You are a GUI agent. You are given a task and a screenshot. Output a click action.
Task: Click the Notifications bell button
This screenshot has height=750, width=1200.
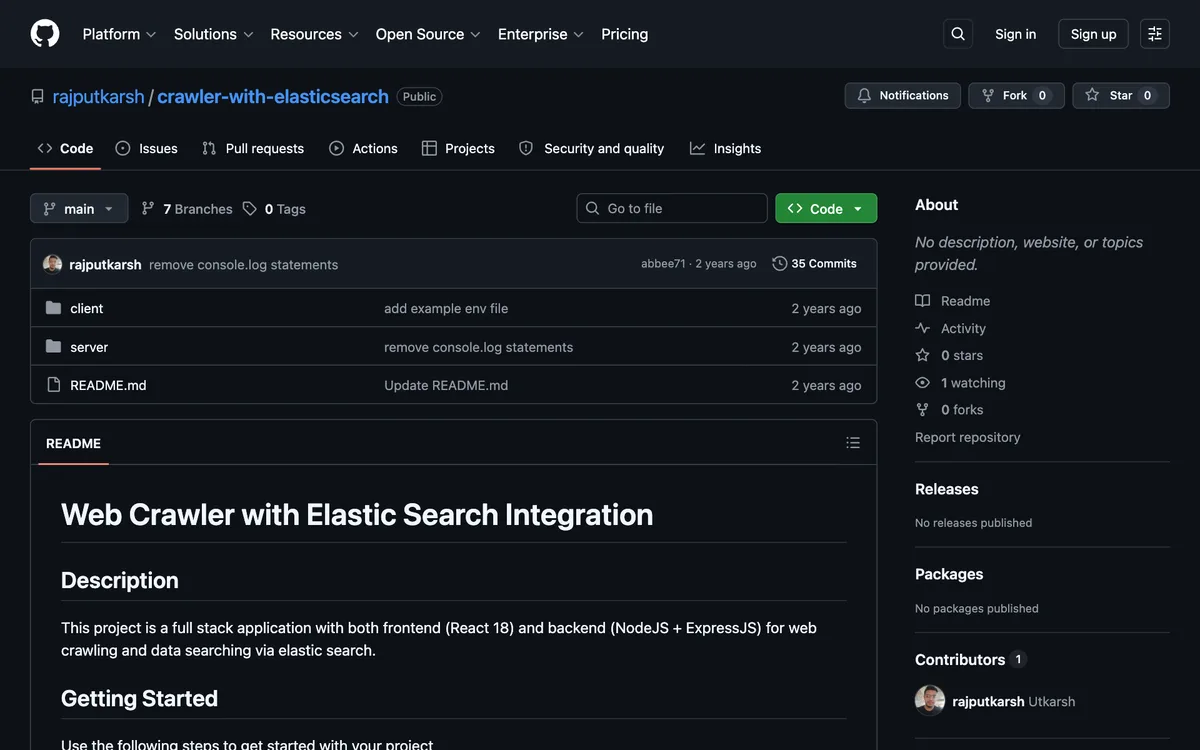pyautogui.click(x=903, y=96)
